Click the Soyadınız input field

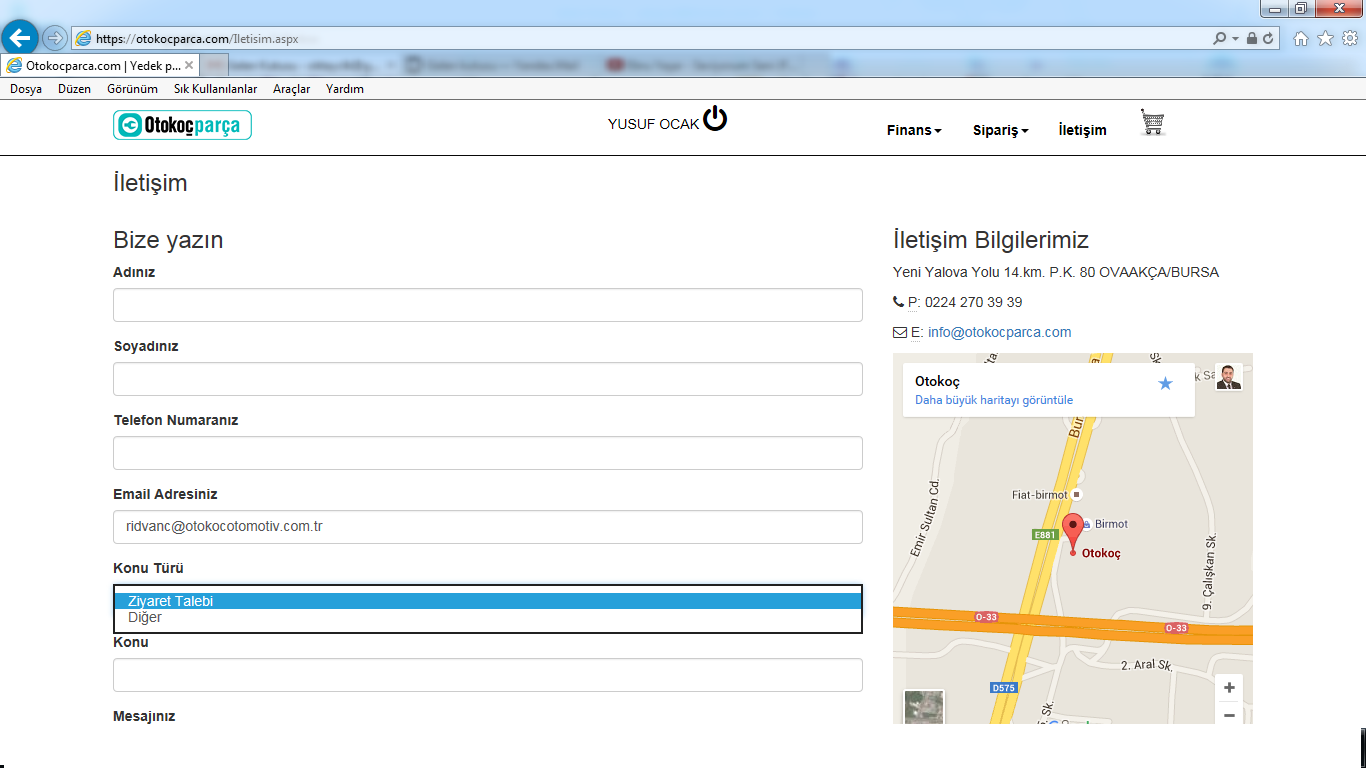(488, 379)
